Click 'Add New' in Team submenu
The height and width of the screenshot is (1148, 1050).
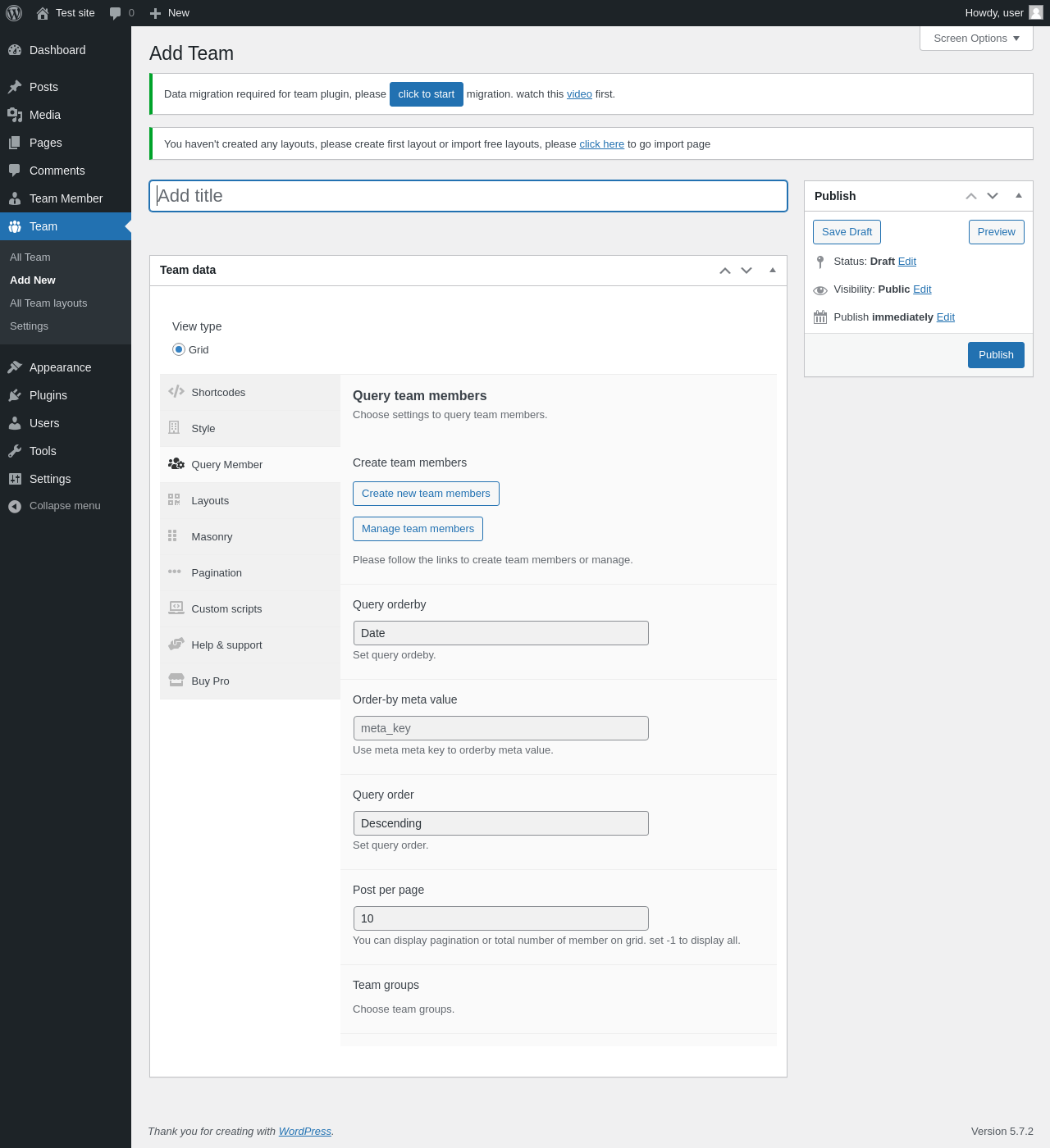pos(33,280)
